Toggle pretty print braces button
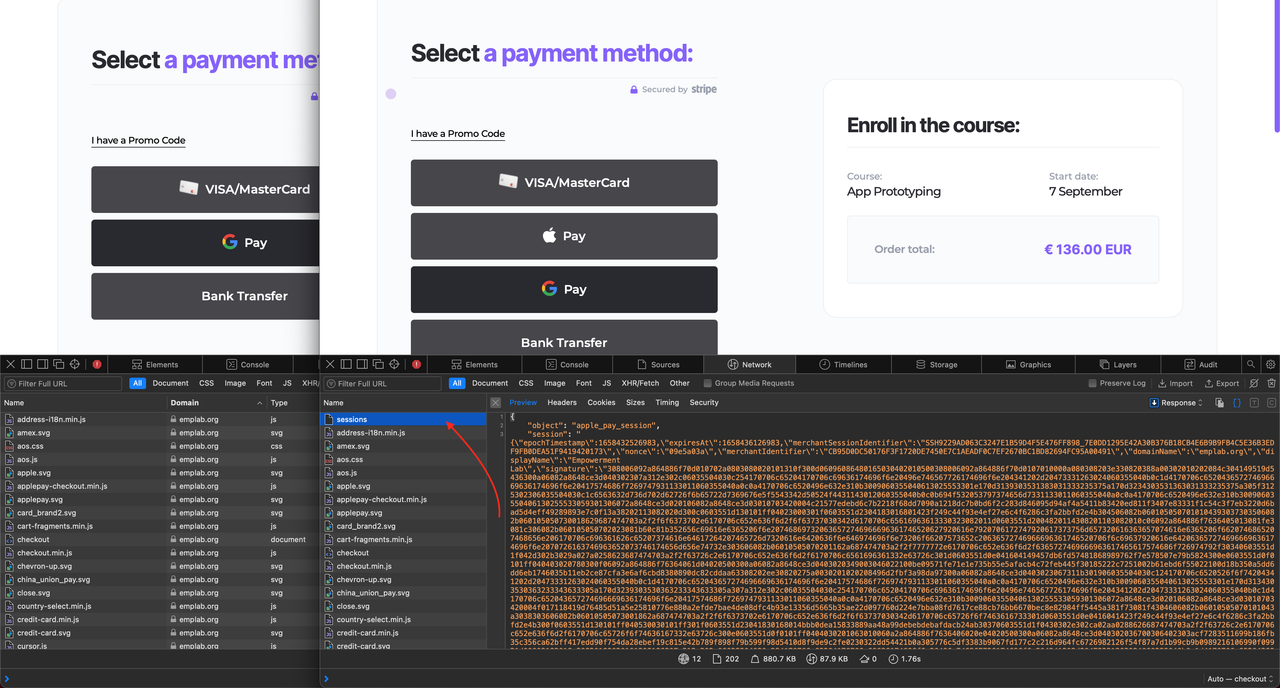The height and width of the screenshot is (688, 1280). tap(1237, 402)
